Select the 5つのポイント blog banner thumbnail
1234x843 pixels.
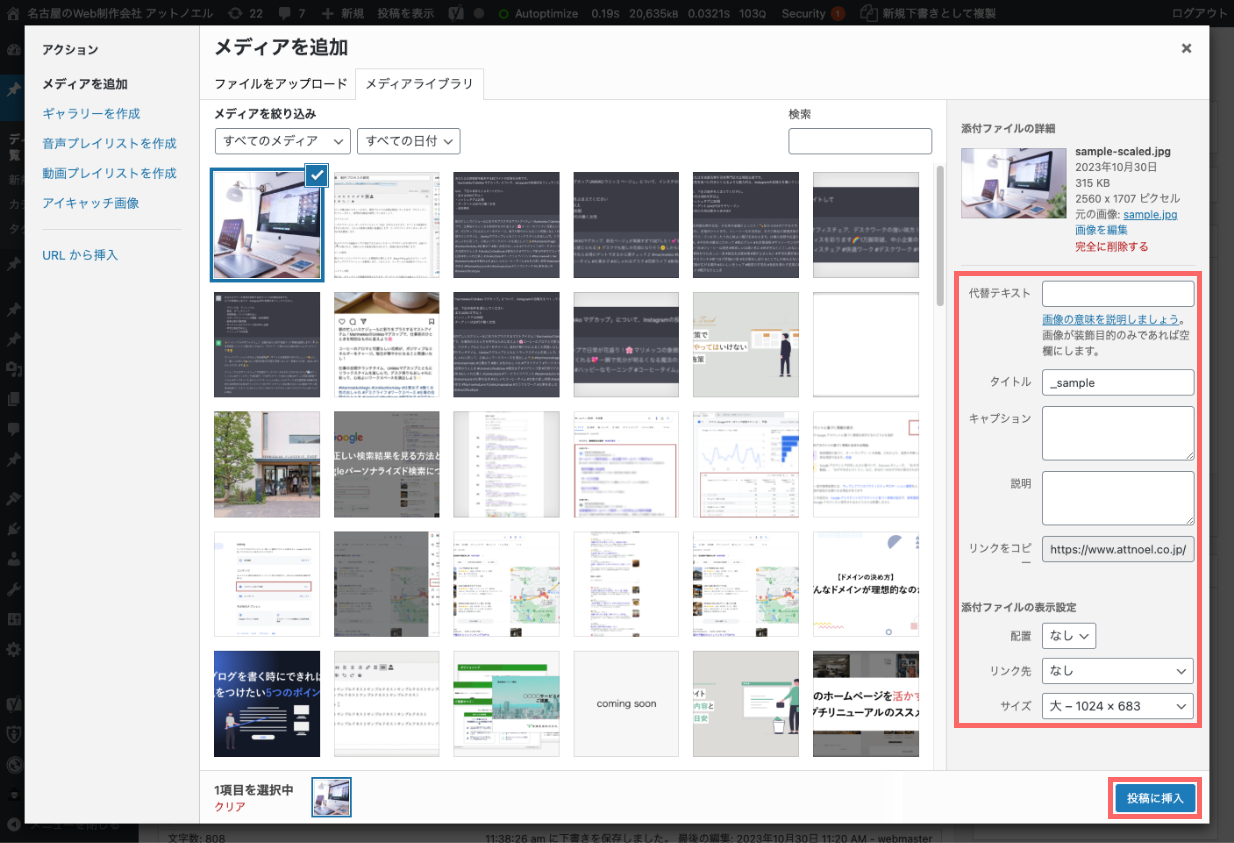[267, 704]
